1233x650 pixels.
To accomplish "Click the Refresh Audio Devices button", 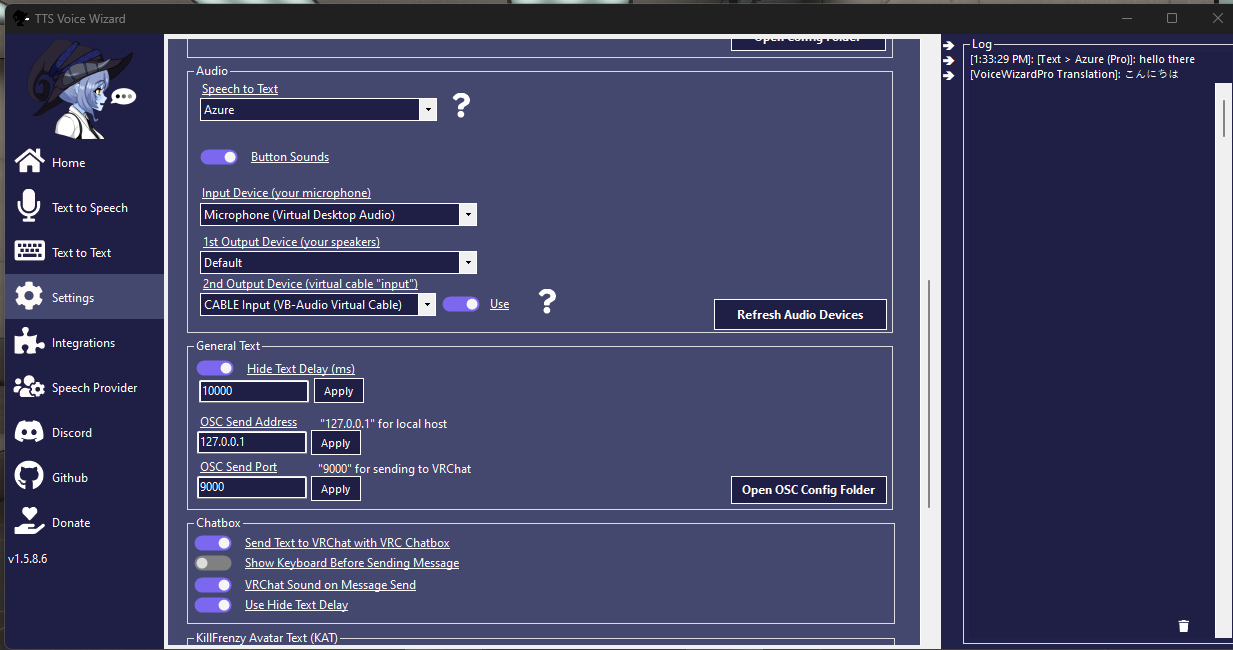I will pos(800,314).
